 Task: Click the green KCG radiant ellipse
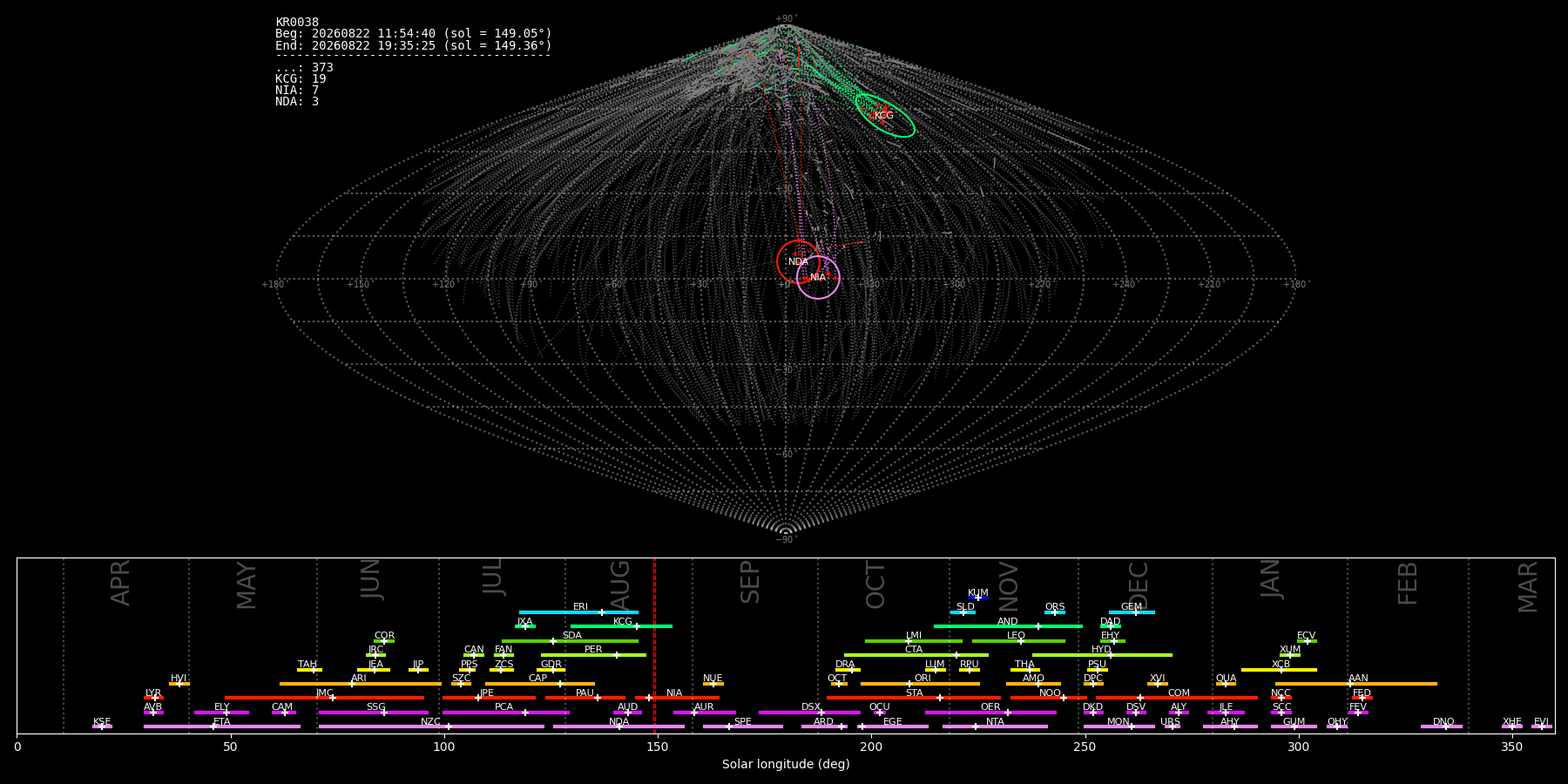(x=885, y=115)
